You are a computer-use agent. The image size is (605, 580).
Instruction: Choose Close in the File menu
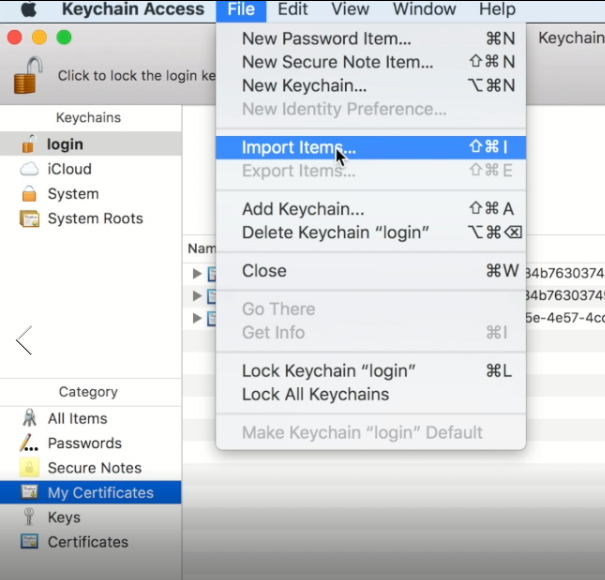(371, 271)
